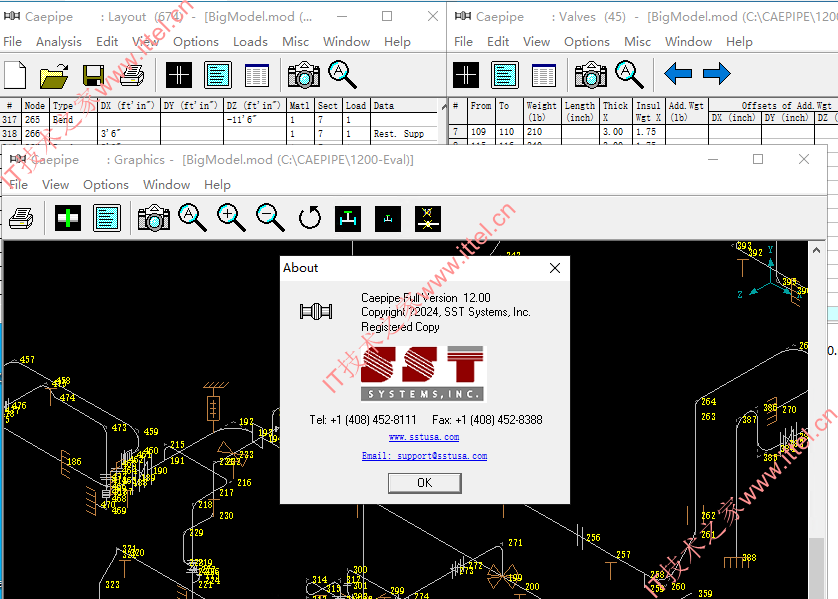Go to previous item with left blue arrow
838x599 pixels.
click(678, 74)
